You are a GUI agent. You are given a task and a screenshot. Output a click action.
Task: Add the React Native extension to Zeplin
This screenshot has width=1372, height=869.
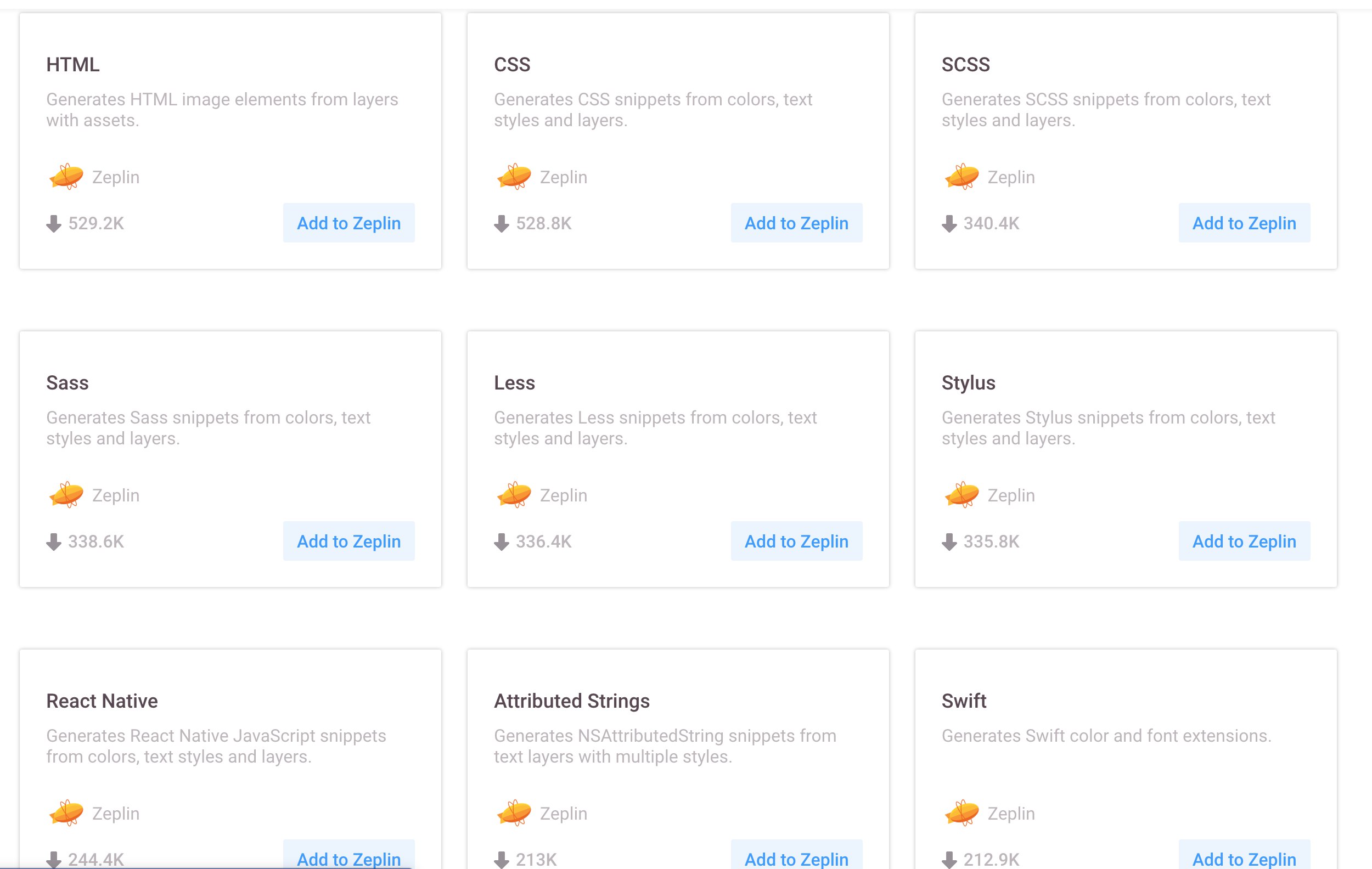pyautogui.click(x=348, y=855)
